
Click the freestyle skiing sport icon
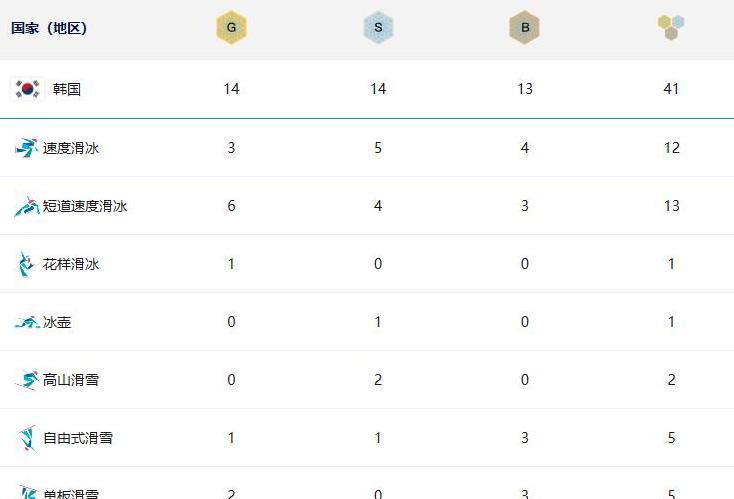pyautogui.click(x=28, y=439)
